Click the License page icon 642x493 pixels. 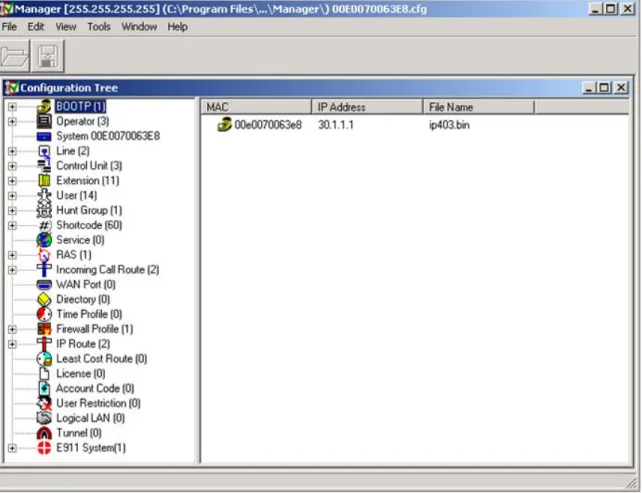click(x=44, y=373)
